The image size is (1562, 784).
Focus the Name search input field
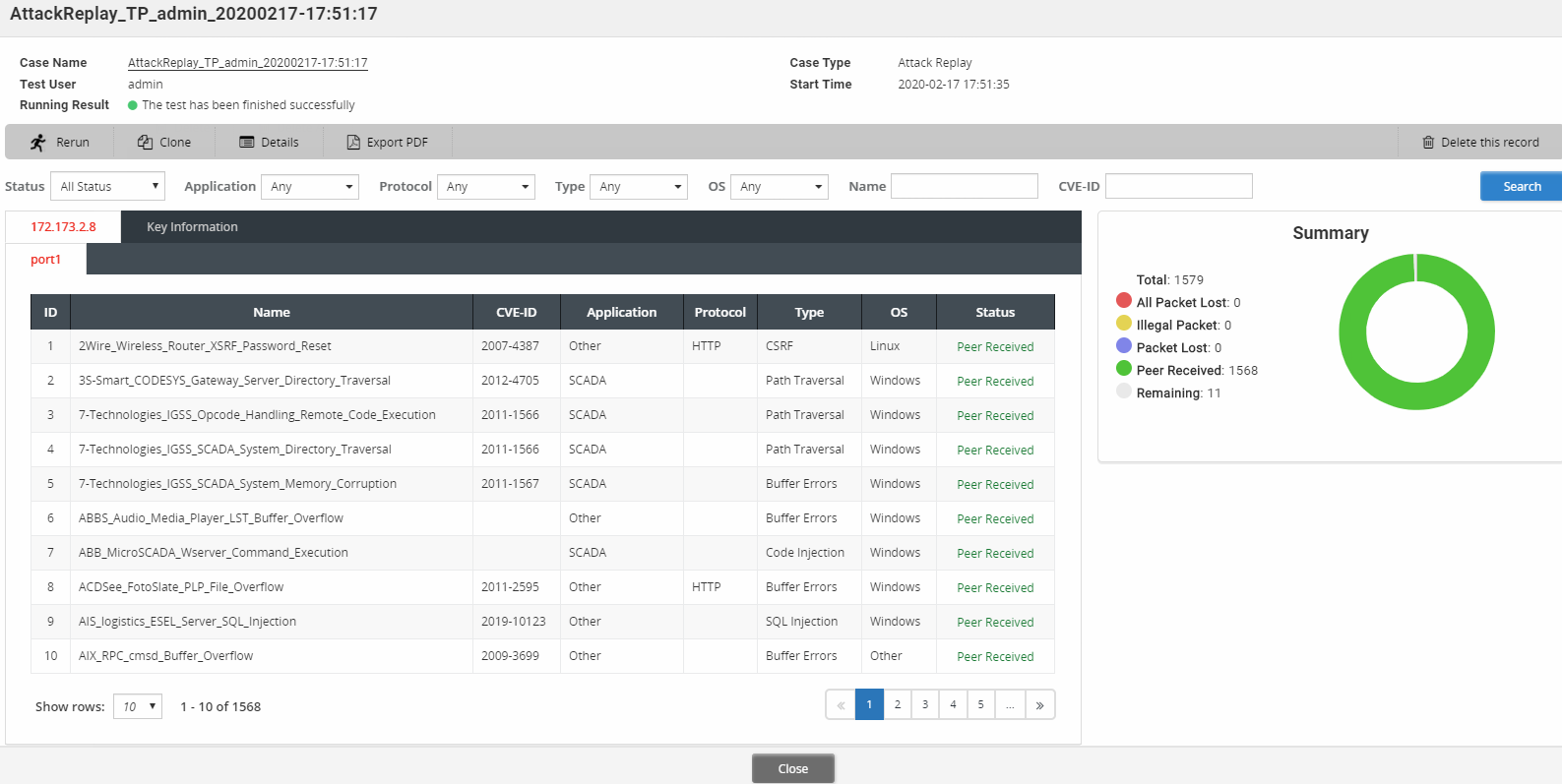pyautogui.click(x=965, y=186)
